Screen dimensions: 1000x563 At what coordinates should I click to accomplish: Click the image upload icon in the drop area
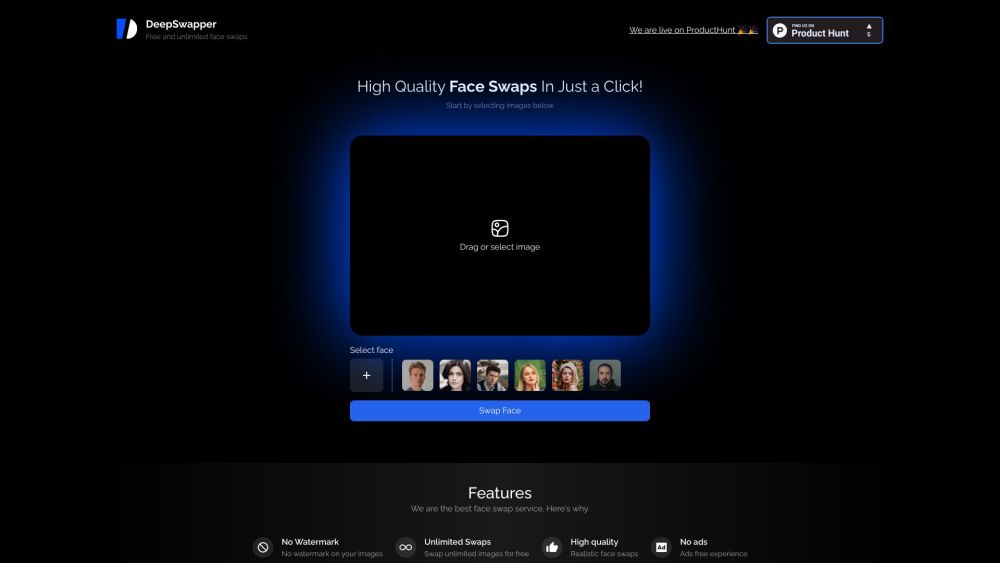[500, 228]
